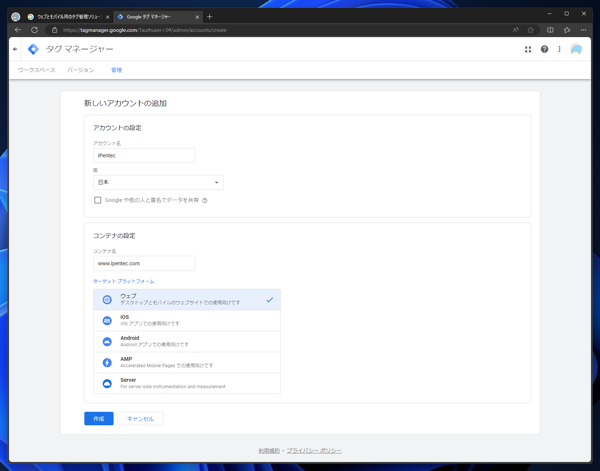Click the container name field www.ipentec.com
The height and width of the screenshot is (471, 600).
[x=144, y=264]
